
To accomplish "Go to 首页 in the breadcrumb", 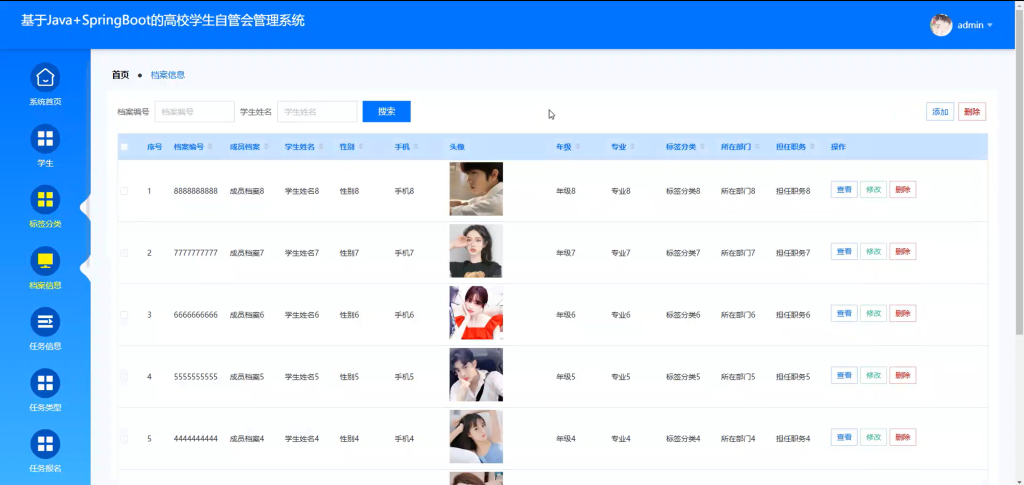I will click(x=120, y=75).
